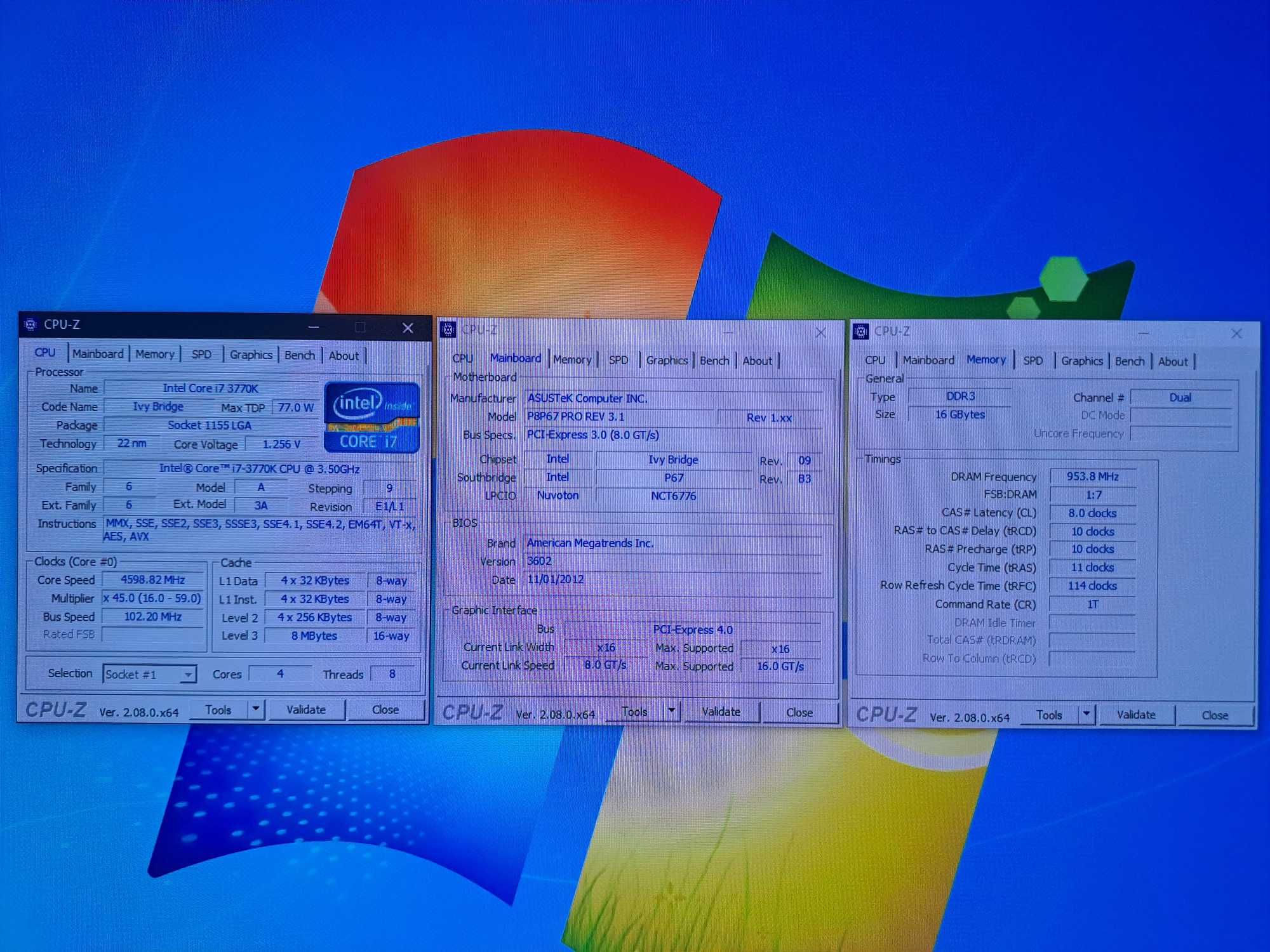Click Tools button in the left window

(x=218, y=710)
